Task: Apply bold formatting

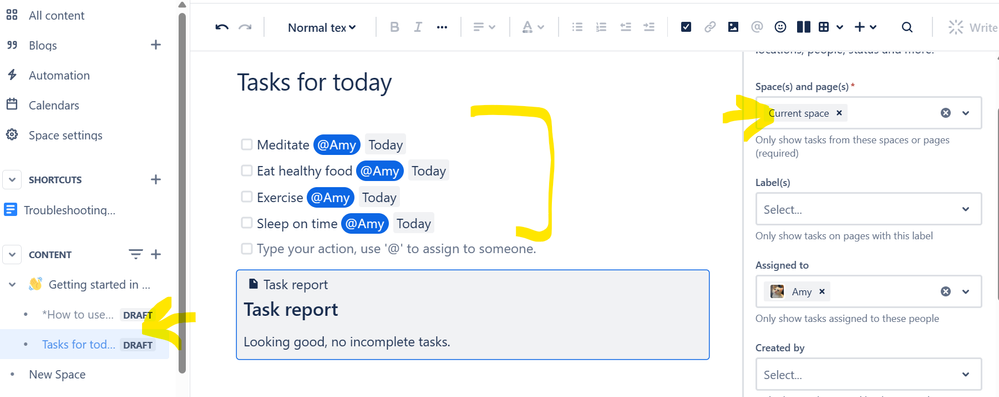Action: point(394,27)
